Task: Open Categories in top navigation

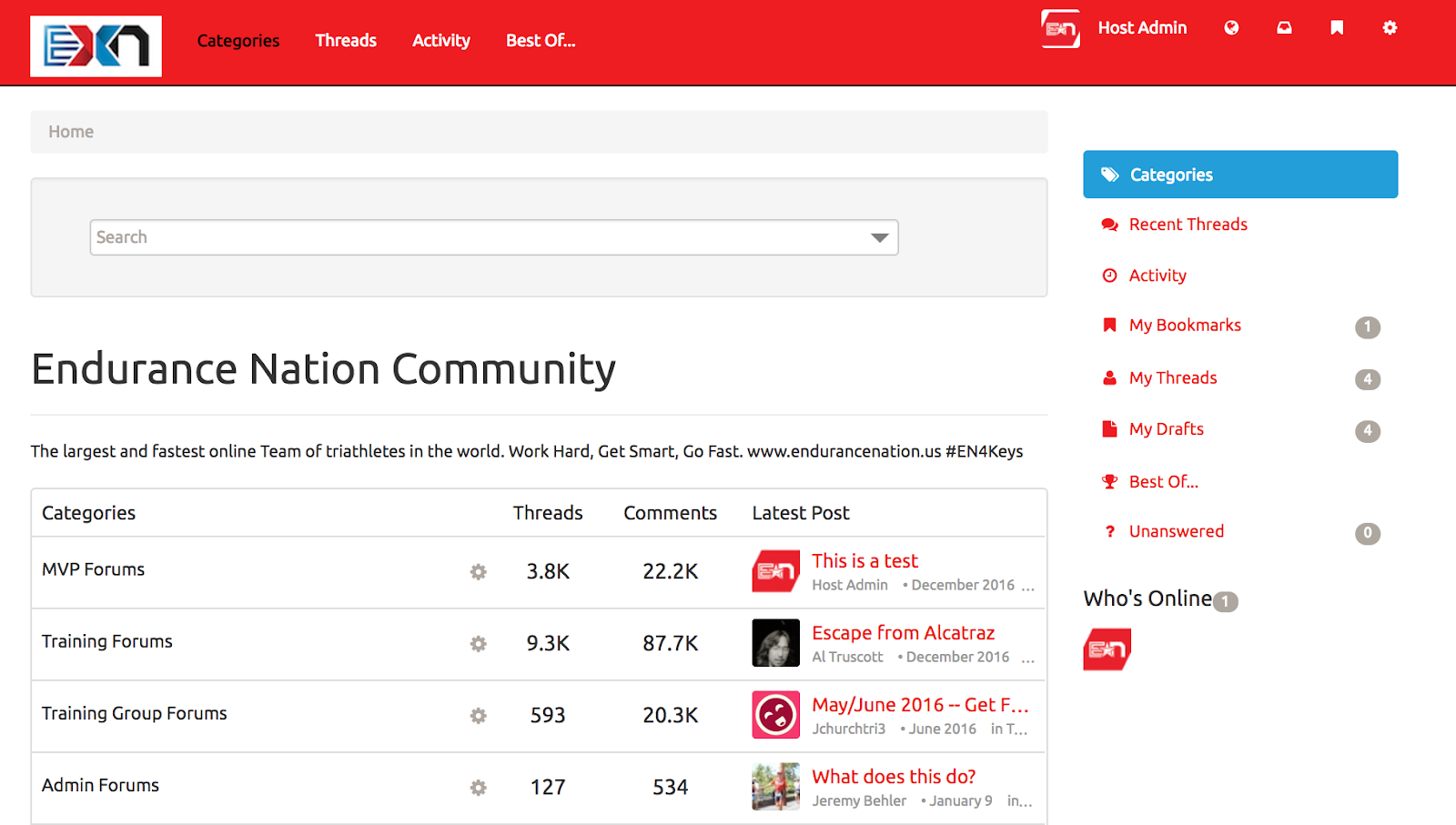Action: (x=238, y=41)
